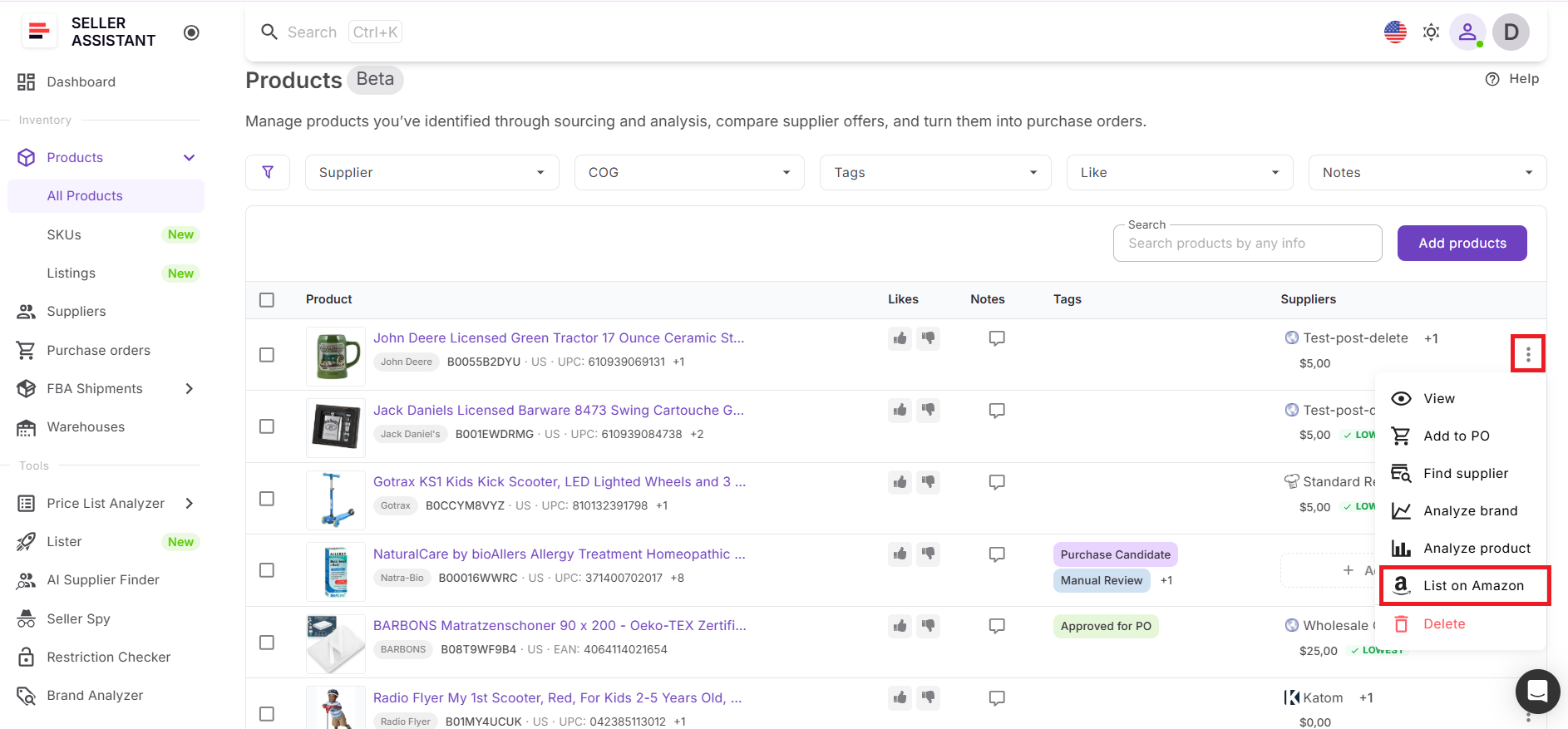Screen dimensions: 1568x729
Task: Focus the Search products by any info field
Action: (x=1247, y=244)
